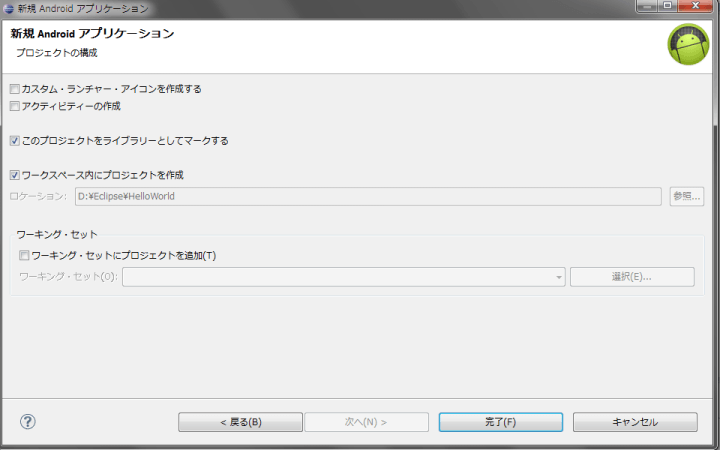720x450 pixels.
Task: Expand the ワーキング・セット(O) dropdown
Action: coord(559,277)
